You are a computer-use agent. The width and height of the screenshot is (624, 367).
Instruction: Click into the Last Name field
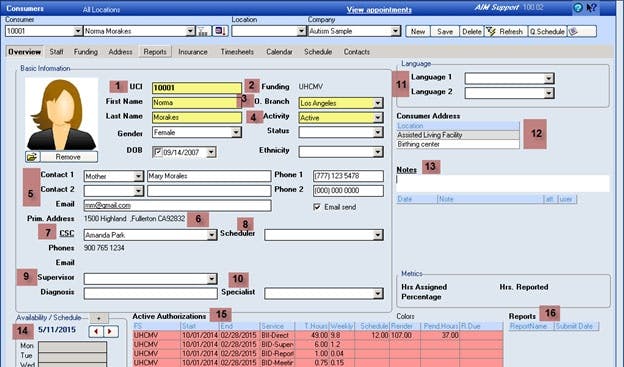click(197, 117)
